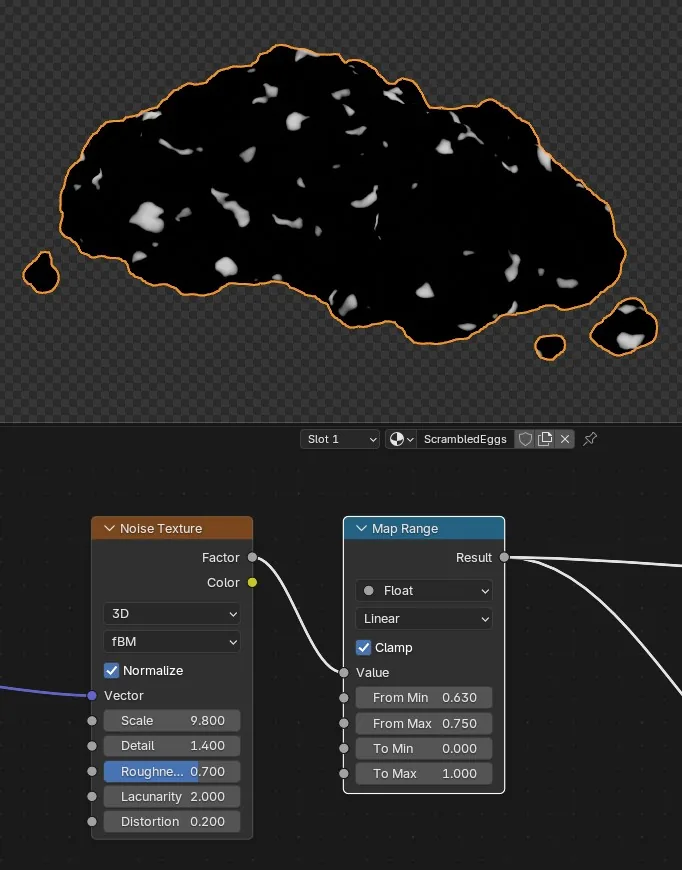The height and width of the screenshot is (870, 682).
Task: Collapse the Noise Texture node
Action: click(109, 528)
